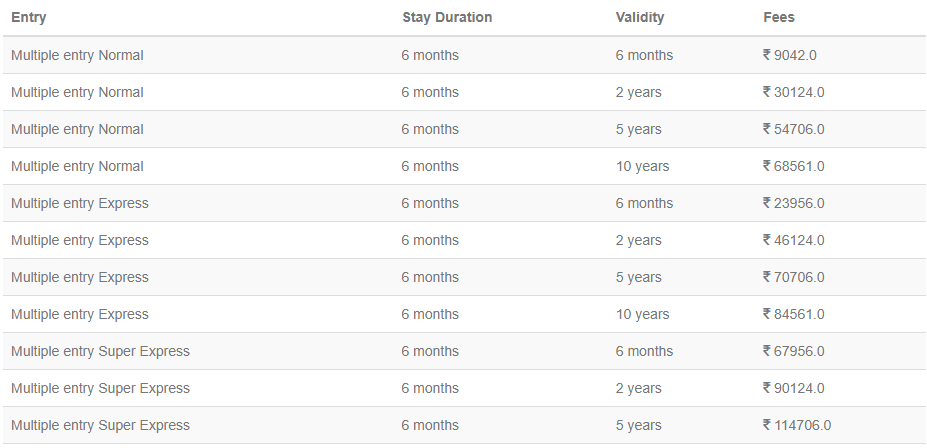This screenshot has height=448, width=927.
Task: Click Multiple entry Normal in the ₹ 9042.0 row
Action: (x=77, y=56)
